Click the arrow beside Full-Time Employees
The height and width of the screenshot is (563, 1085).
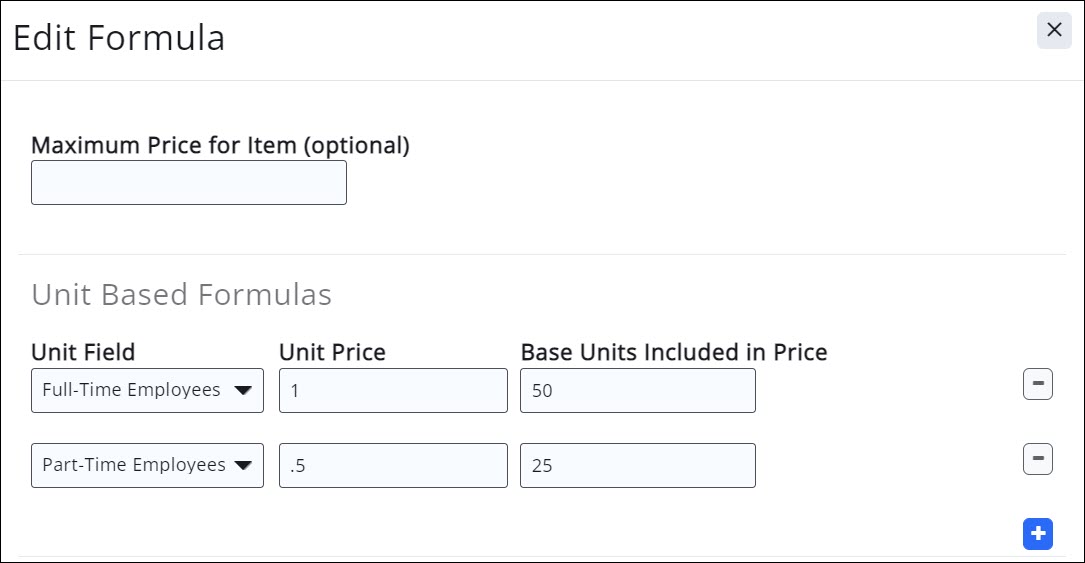click(x=242, y=391)
